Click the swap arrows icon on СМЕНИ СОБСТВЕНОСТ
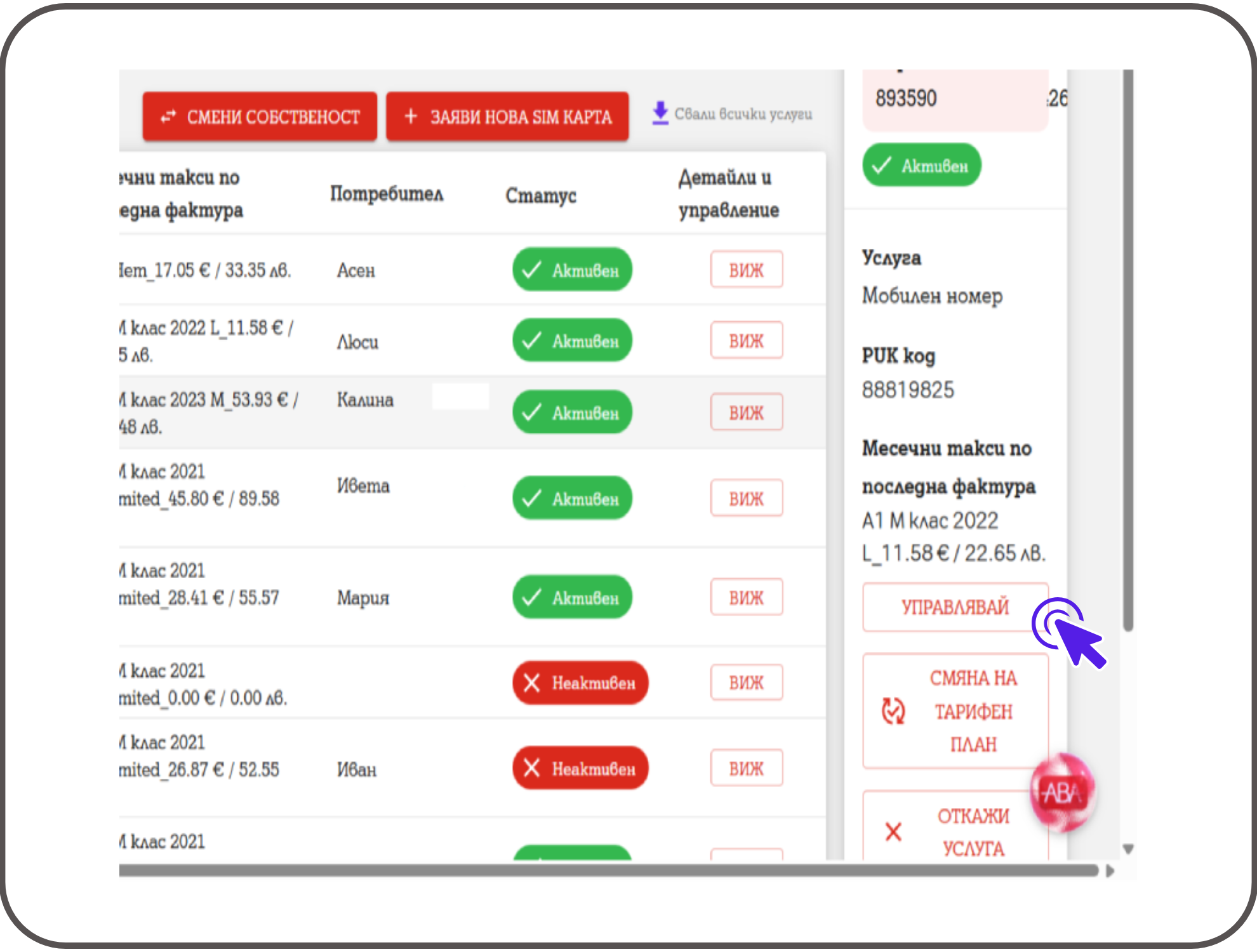1257x952 pixels. tap(168, 117)
